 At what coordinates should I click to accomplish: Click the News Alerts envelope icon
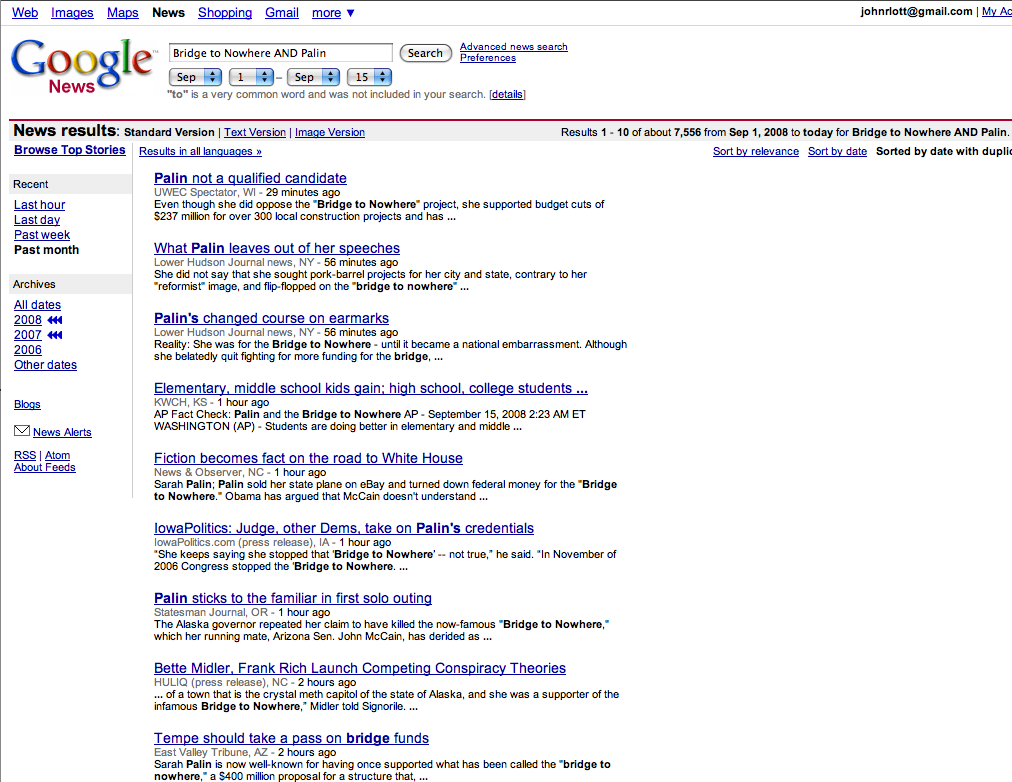pos(22,431)
